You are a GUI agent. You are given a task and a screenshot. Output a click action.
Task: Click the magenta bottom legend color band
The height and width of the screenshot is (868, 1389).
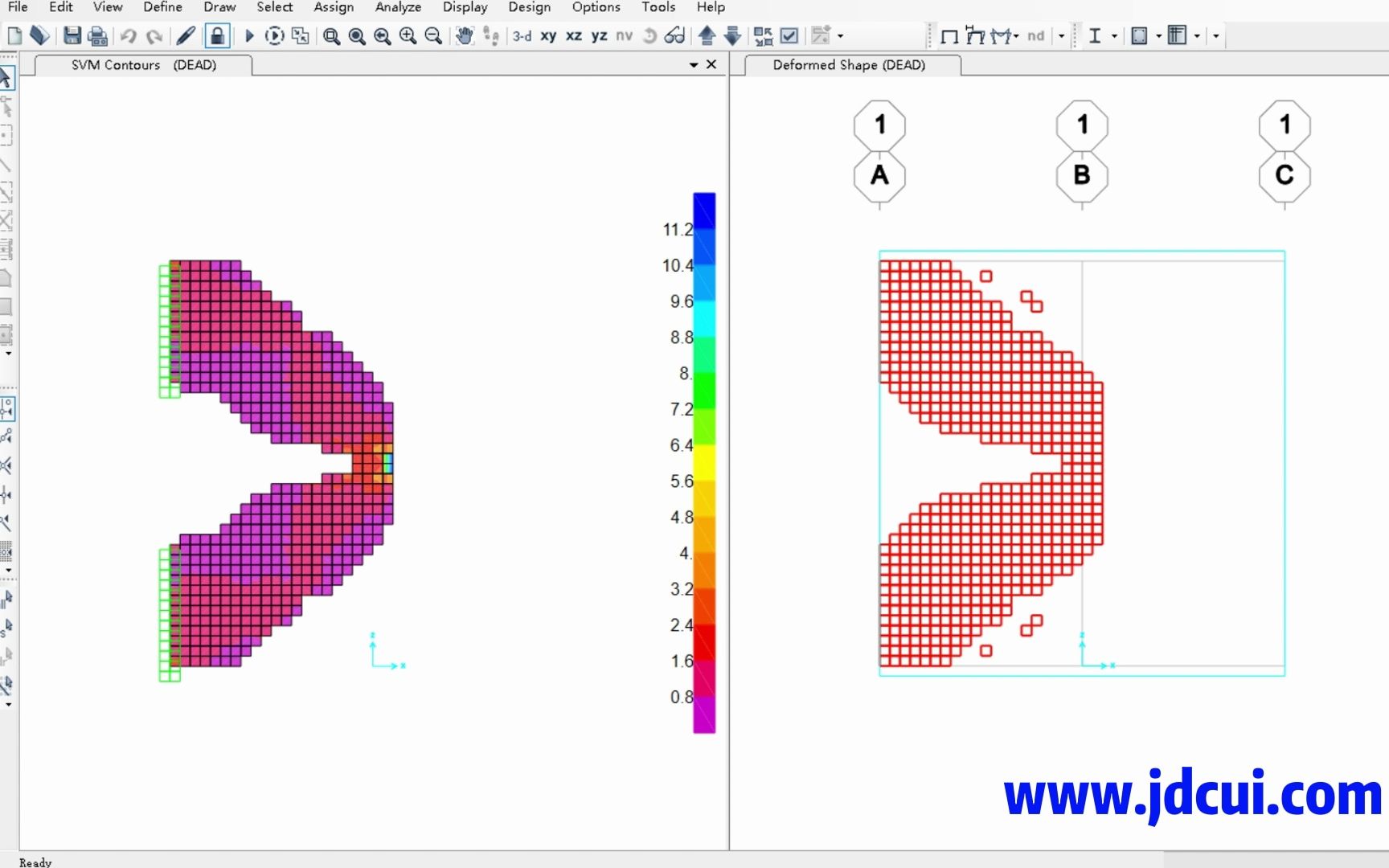pyautogui.click(x=704, y=714)
